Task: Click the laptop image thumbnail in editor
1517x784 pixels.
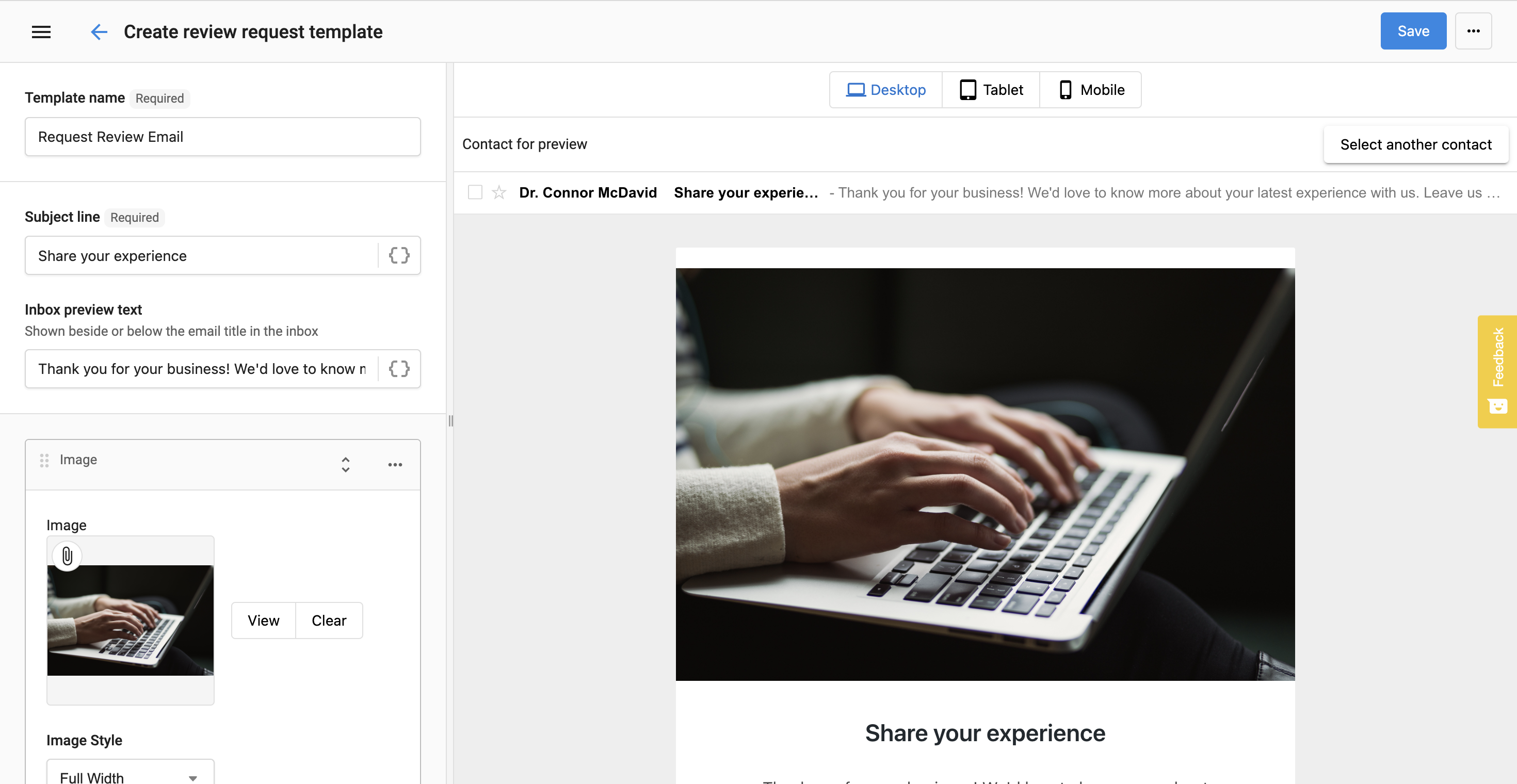Action: 130,620
